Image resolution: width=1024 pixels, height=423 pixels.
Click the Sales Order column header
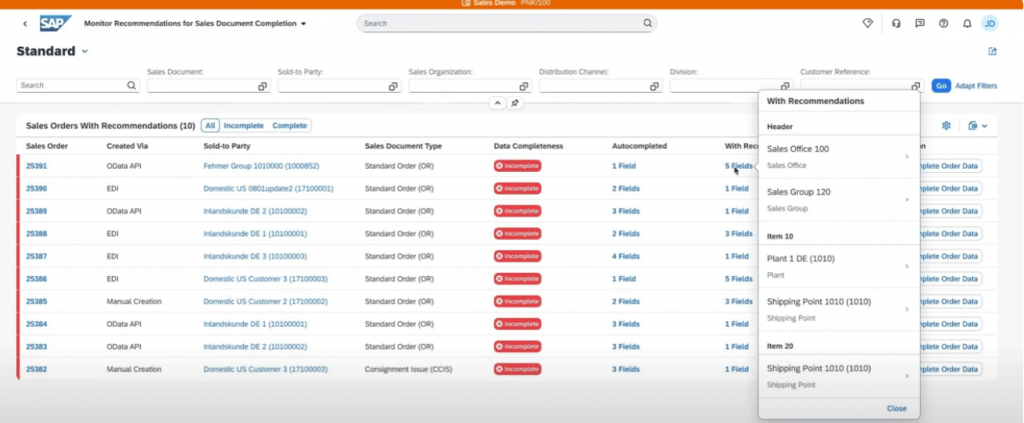[x=47, y=146]
